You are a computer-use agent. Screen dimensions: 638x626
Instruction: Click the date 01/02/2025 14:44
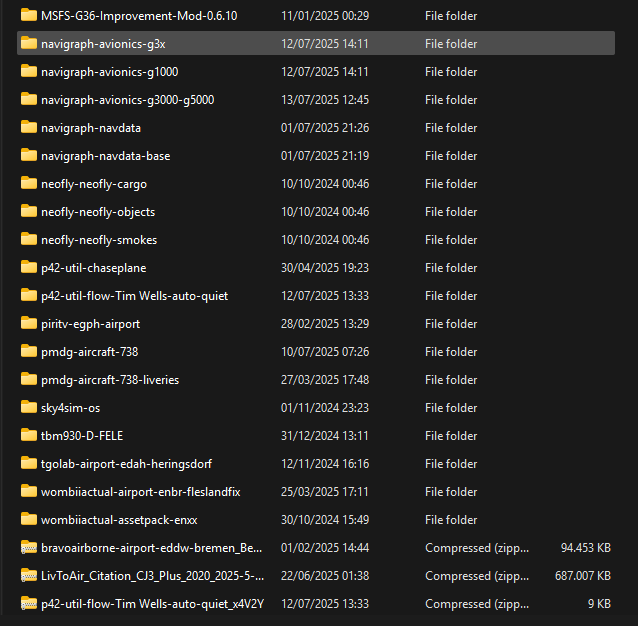pyautogui.click(x=325, y=548)
